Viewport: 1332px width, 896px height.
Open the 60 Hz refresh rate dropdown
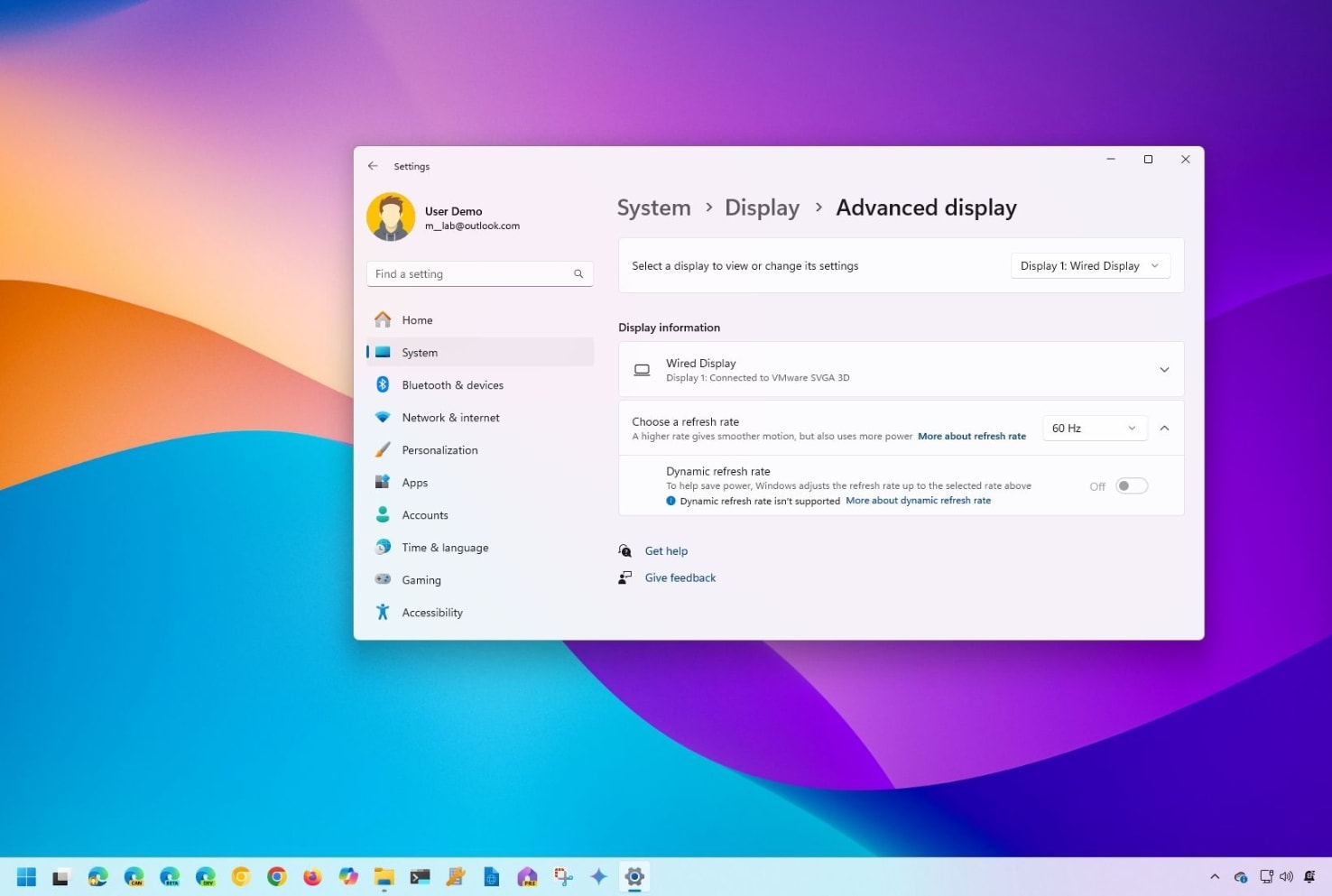point(1093,428)
